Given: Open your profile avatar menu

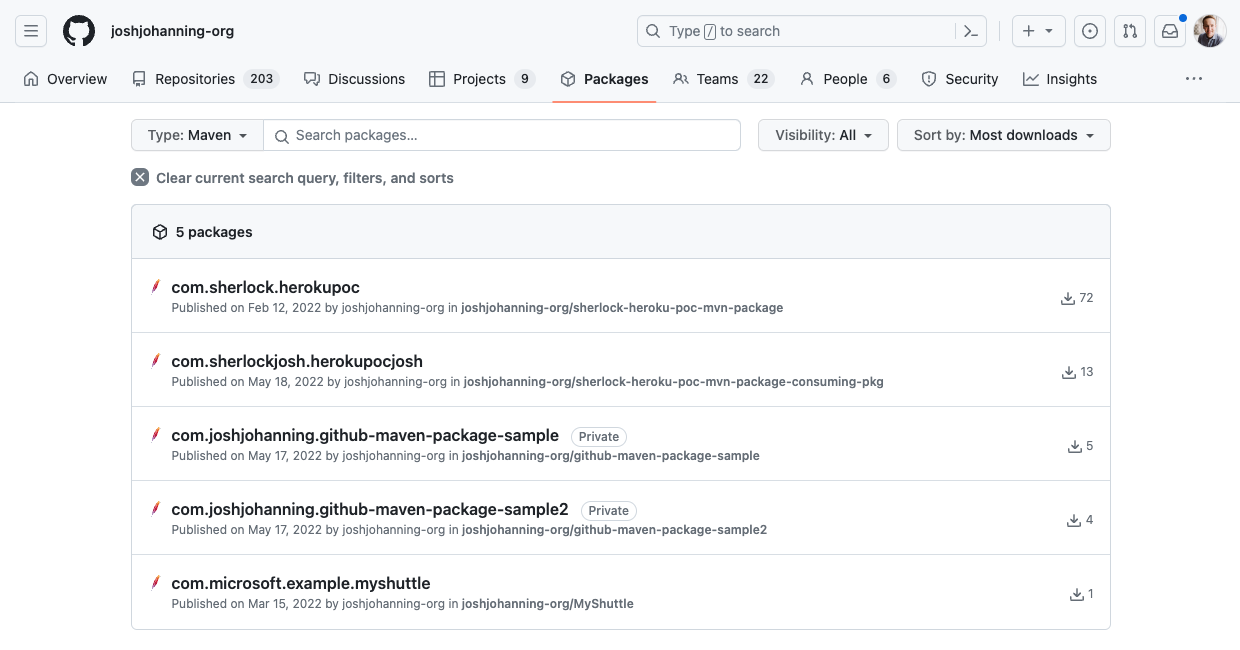Looking at the screenshot, I should tap(1209, 30).
